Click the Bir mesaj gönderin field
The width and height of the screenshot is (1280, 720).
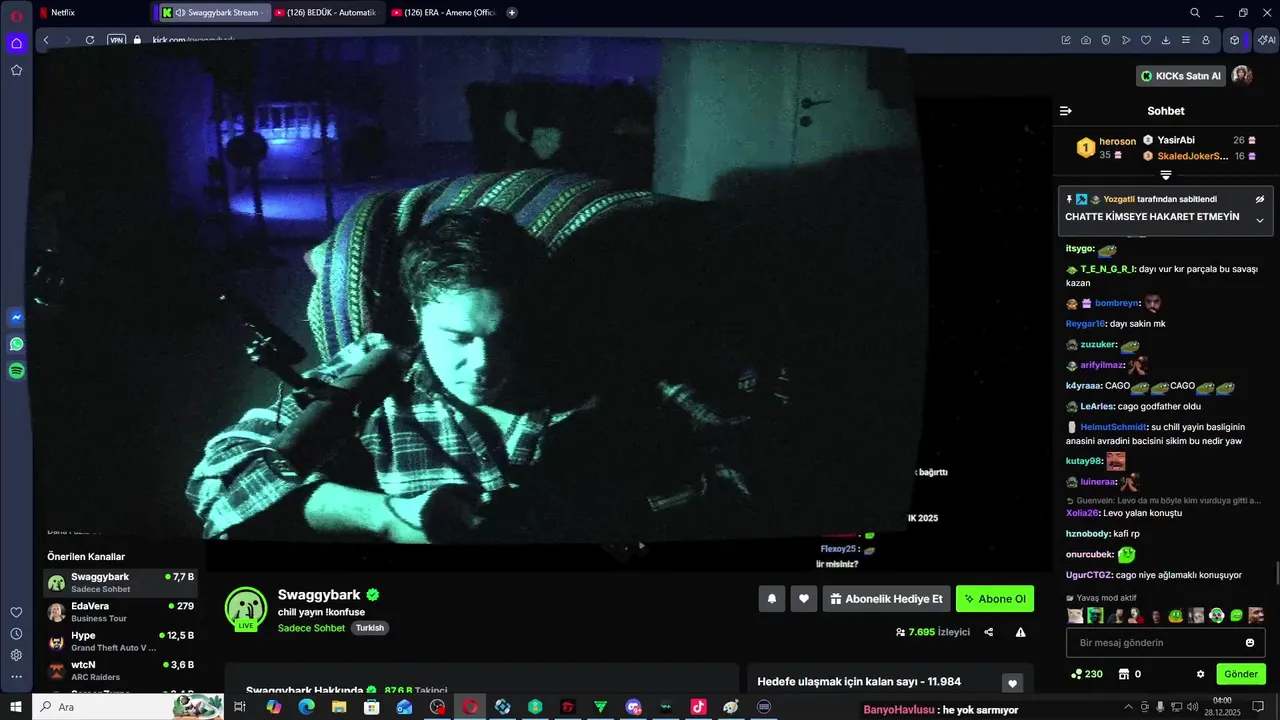[1166, 643]
